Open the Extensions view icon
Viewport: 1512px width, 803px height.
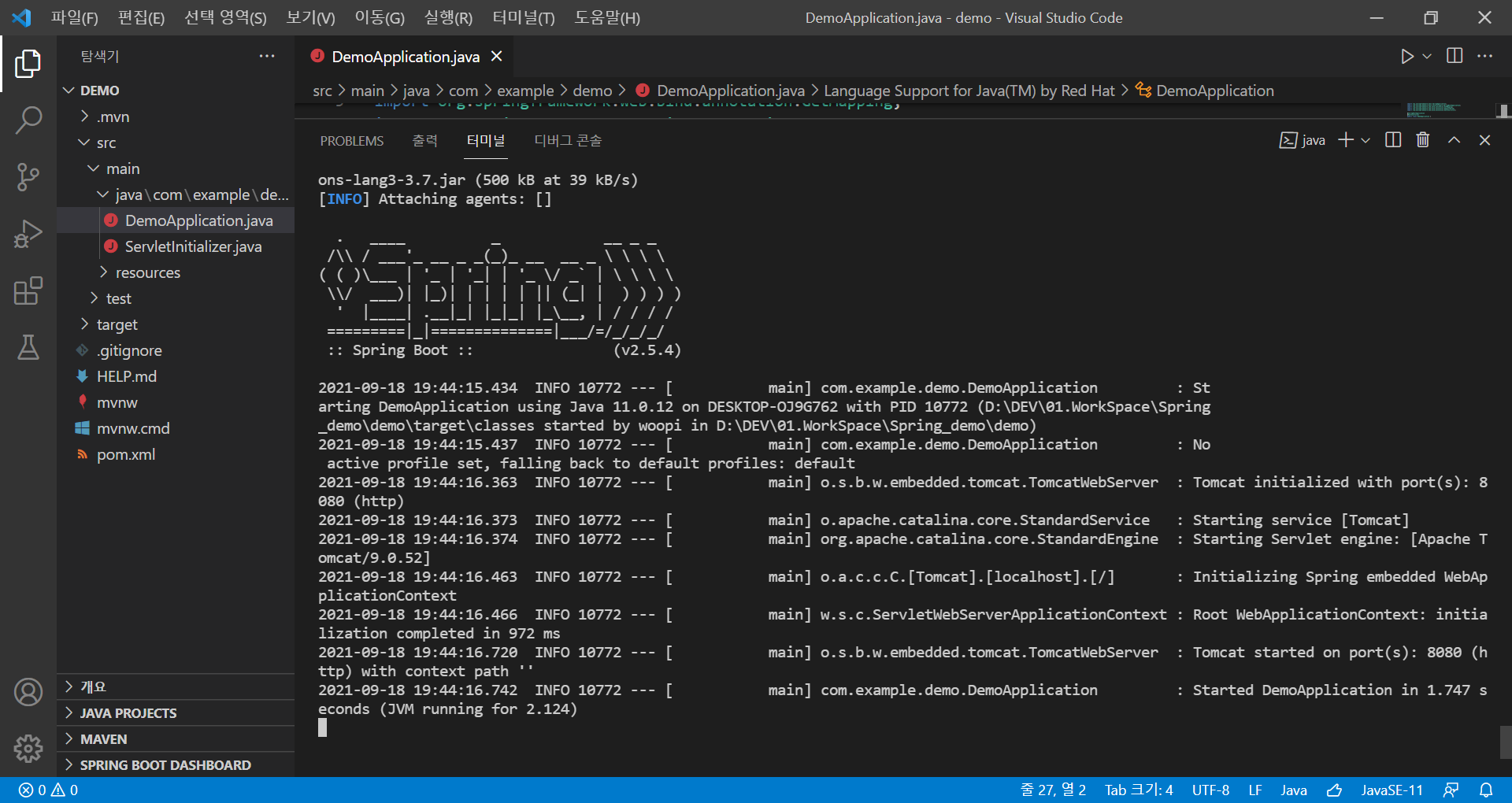pyautogui.click(x=28, y=290)
